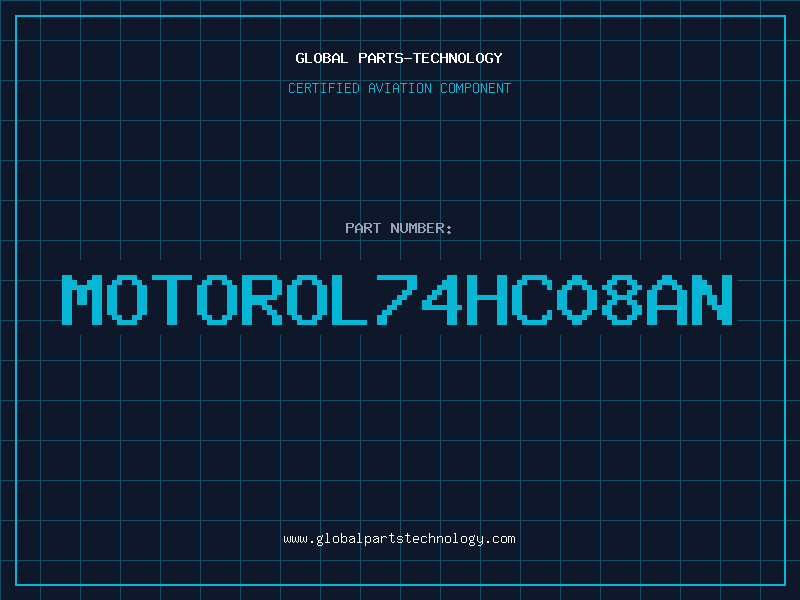The width and height of the screenshot is (800, 600).
Task: Click the PART NUMBER: label
Action: (x=399, y=228)
